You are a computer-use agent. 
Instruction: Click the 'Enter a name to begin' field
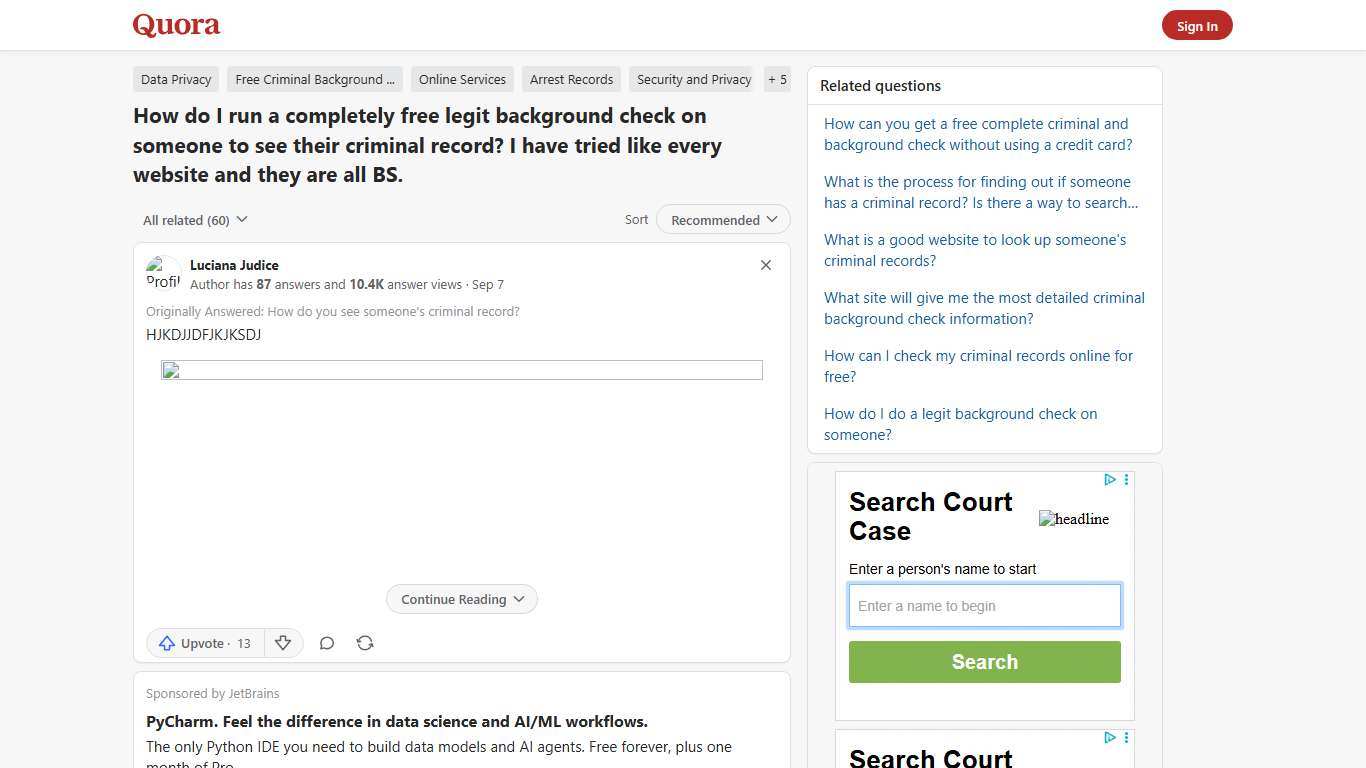(x=984, y=605)
